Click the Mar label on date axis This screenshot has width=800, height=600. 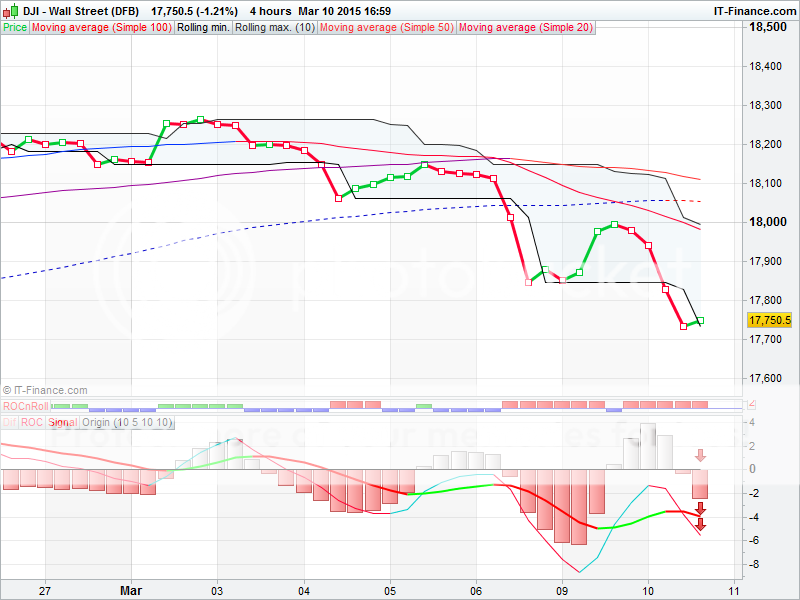pyautogui.click(x=132, y=590)
